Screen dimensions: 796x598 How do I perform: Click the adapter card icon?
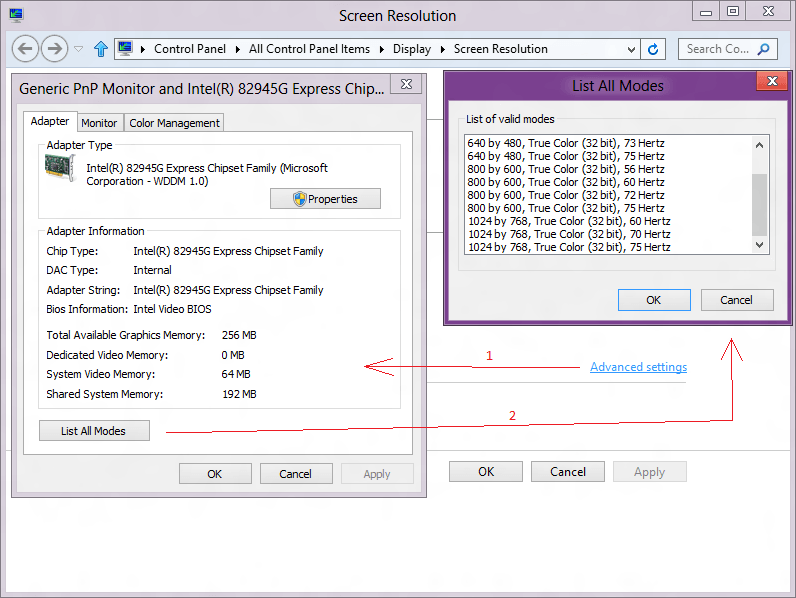click(60, 169)
